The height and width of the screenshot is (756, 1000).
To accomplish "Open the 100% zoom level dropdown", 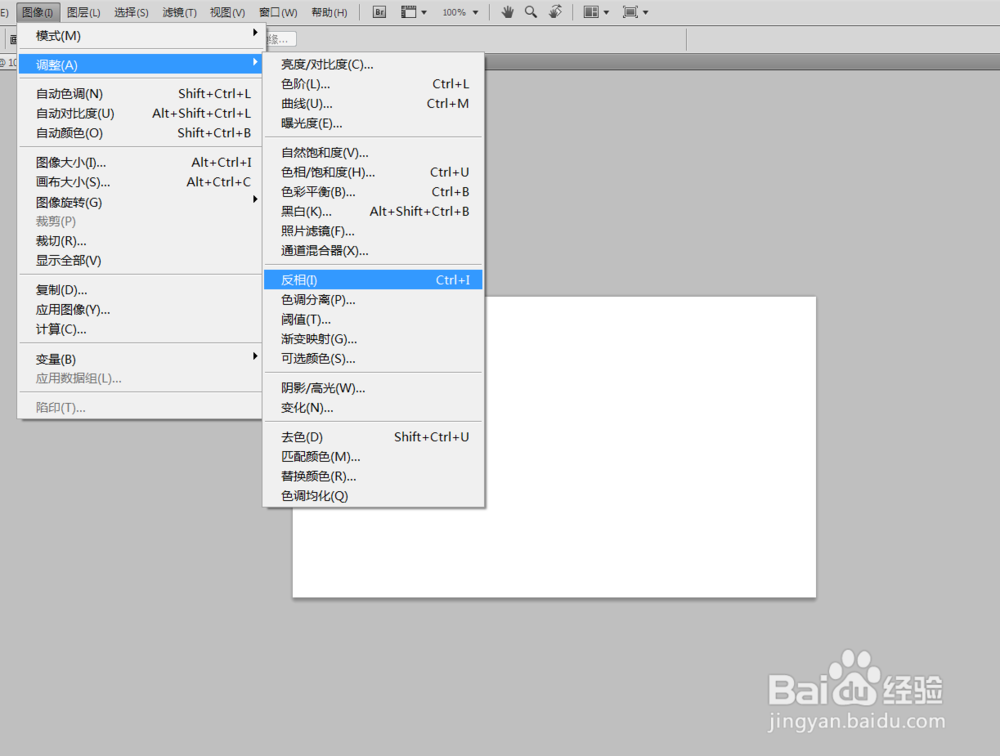I will [x=460, y=12].
